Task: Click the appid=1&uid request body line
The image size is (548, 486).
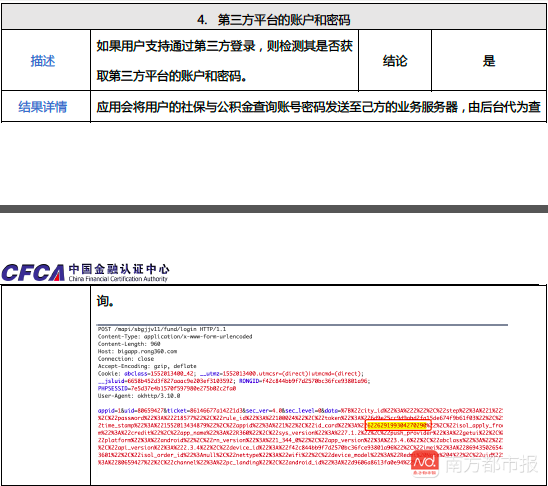Action: tap(300, 411)
